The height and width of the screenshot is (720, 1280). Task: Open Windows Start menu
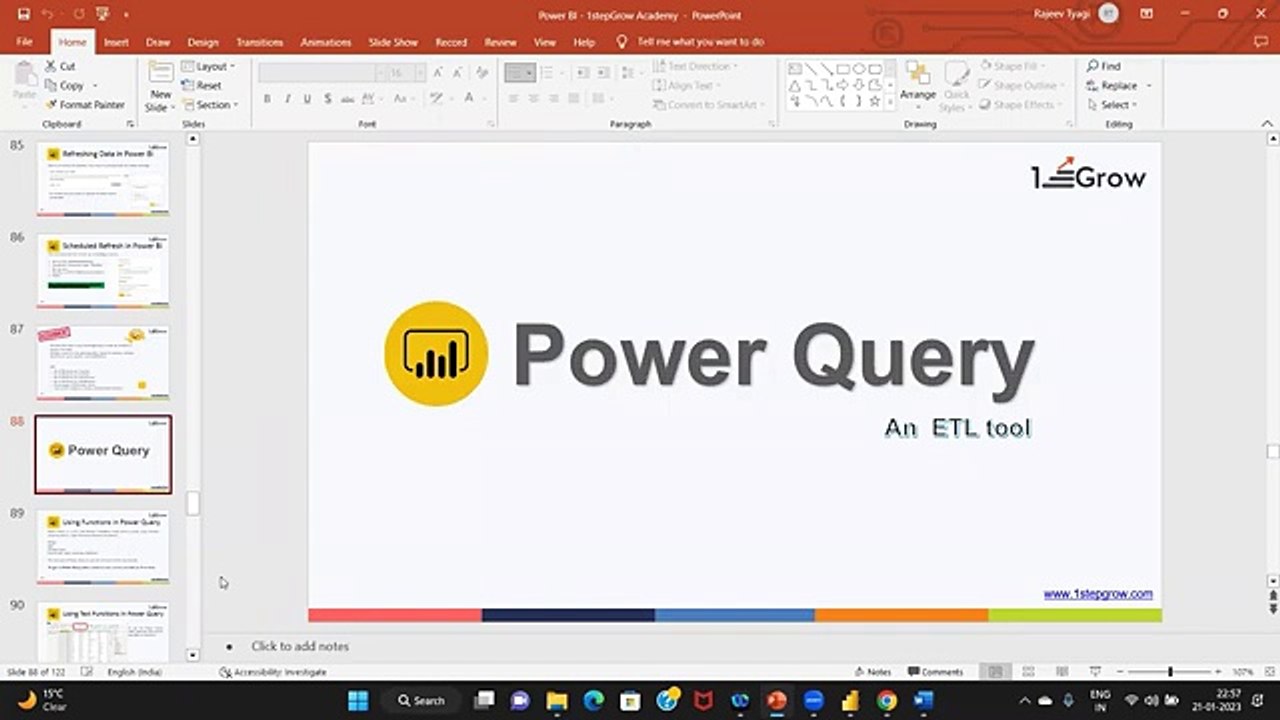pos(358,700)
